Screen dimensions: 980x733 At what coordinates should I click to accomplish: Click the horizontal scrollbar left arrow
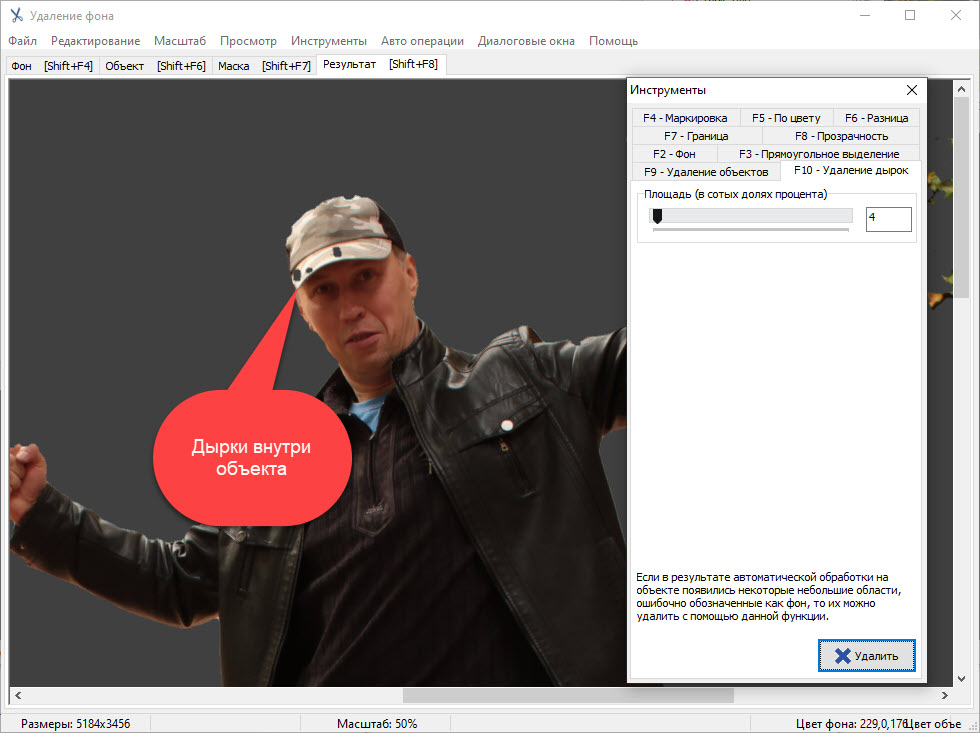[16, 695]
